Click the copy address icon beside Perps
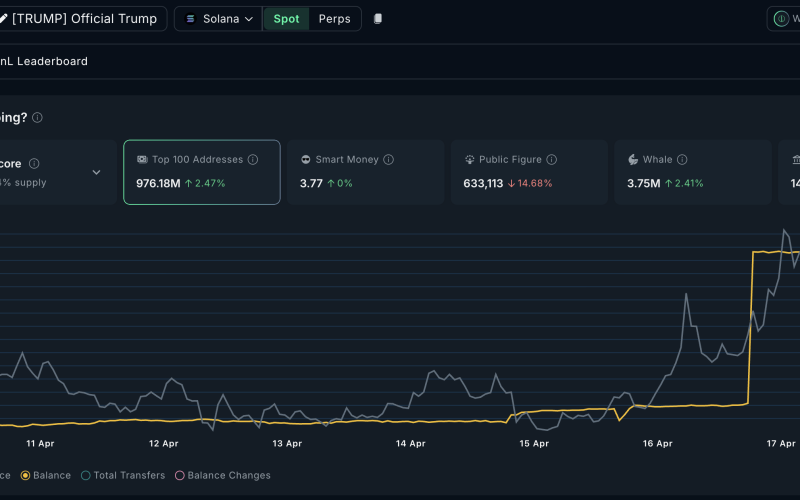800x500 pixels. (x=378, y=19)
